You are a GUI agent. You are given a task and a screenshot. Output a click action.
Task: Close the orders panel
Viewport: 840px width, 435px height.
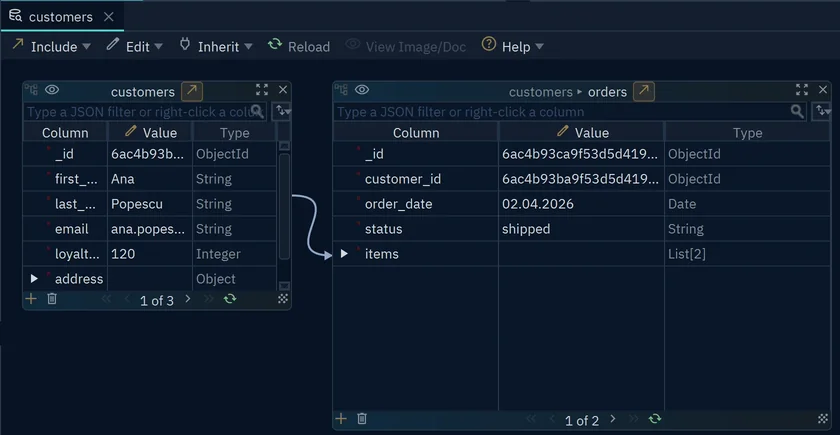pos(823,89)
